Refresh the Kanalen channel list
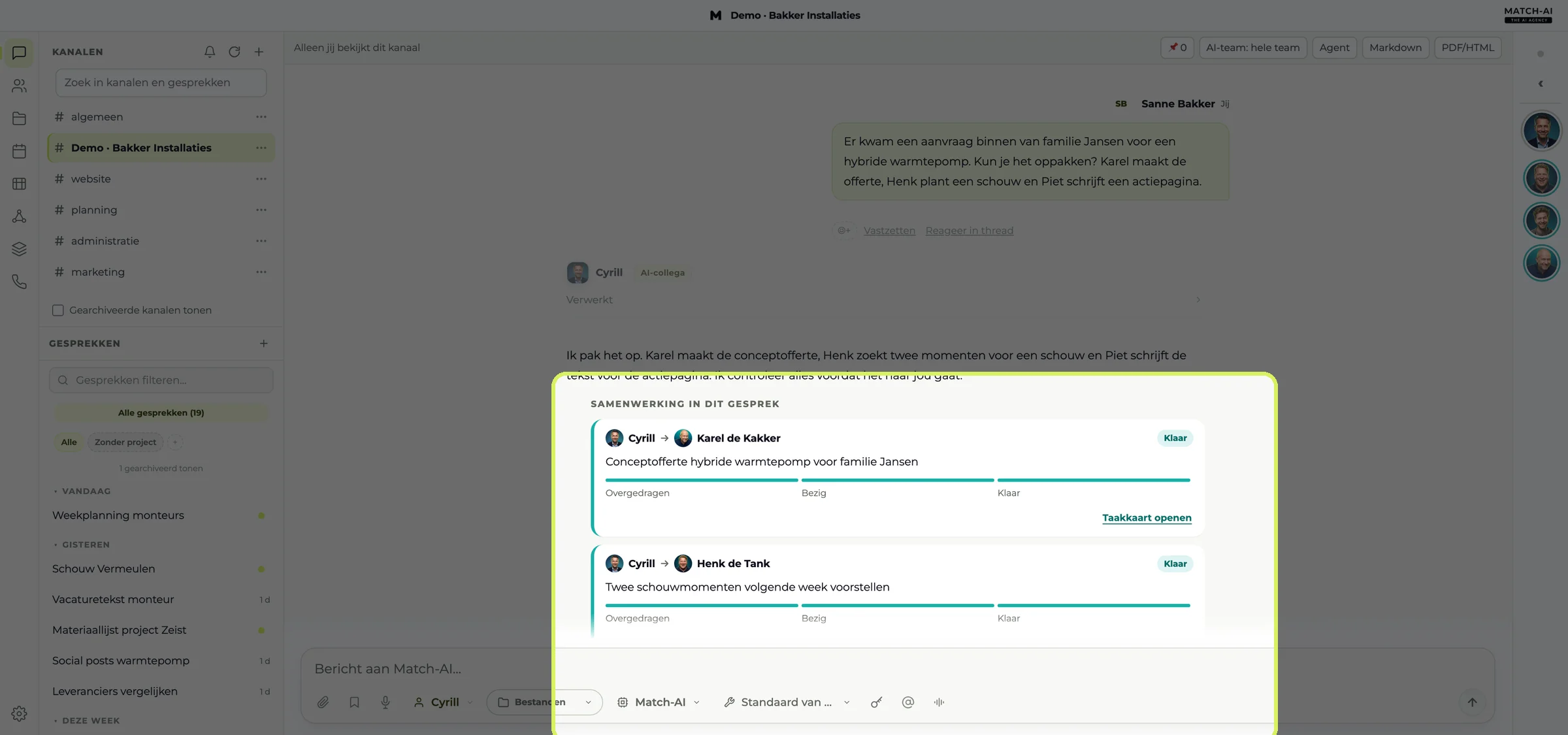The width and height of the screenshot is (1568, 735). [x=235, y=52]
